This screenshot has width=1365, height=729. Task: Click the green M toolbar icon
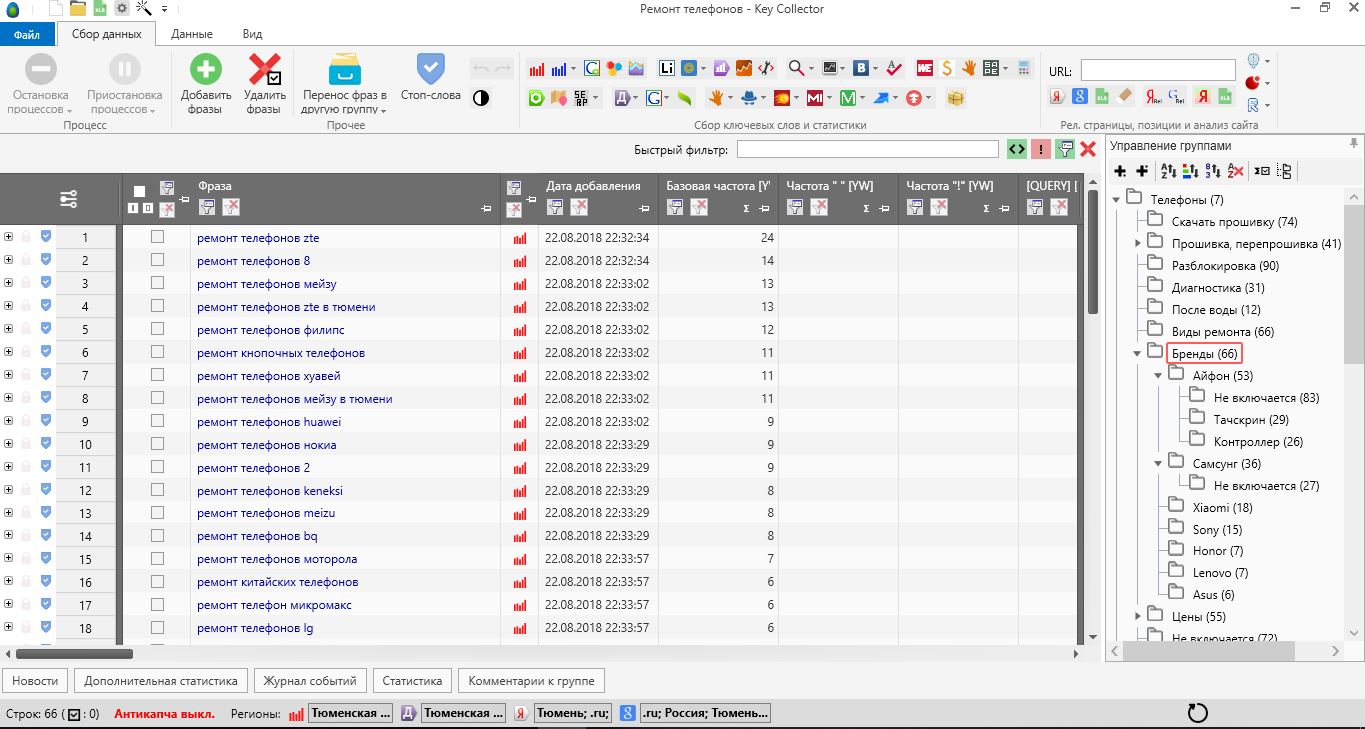click(847, 98)
